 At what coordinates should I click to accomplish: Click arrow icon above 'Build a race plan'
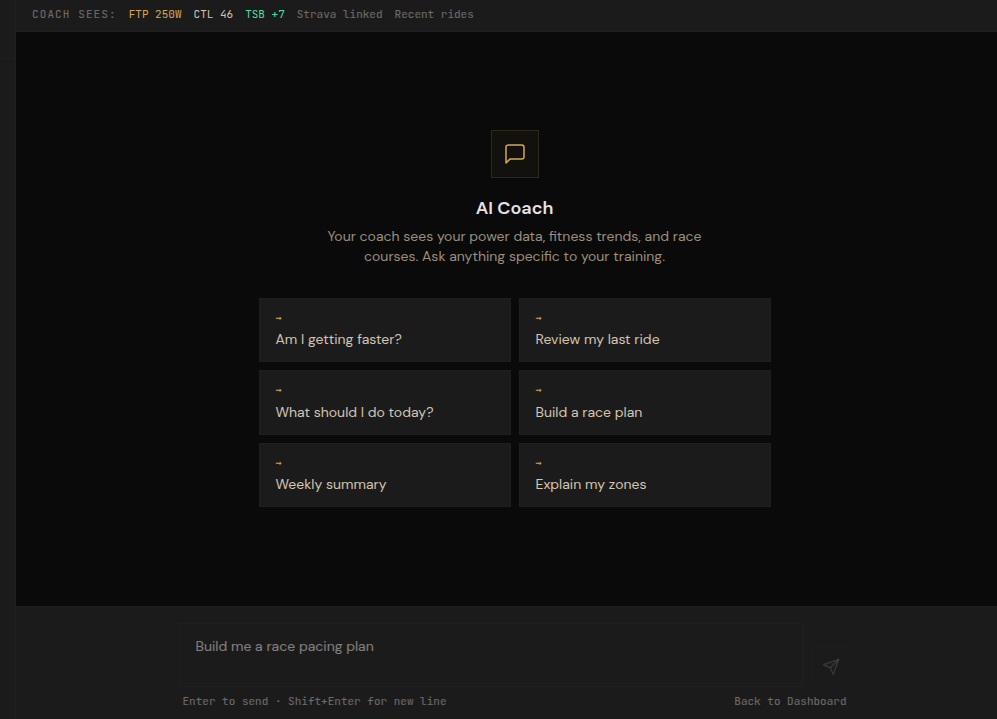click(x=539, y=391)
